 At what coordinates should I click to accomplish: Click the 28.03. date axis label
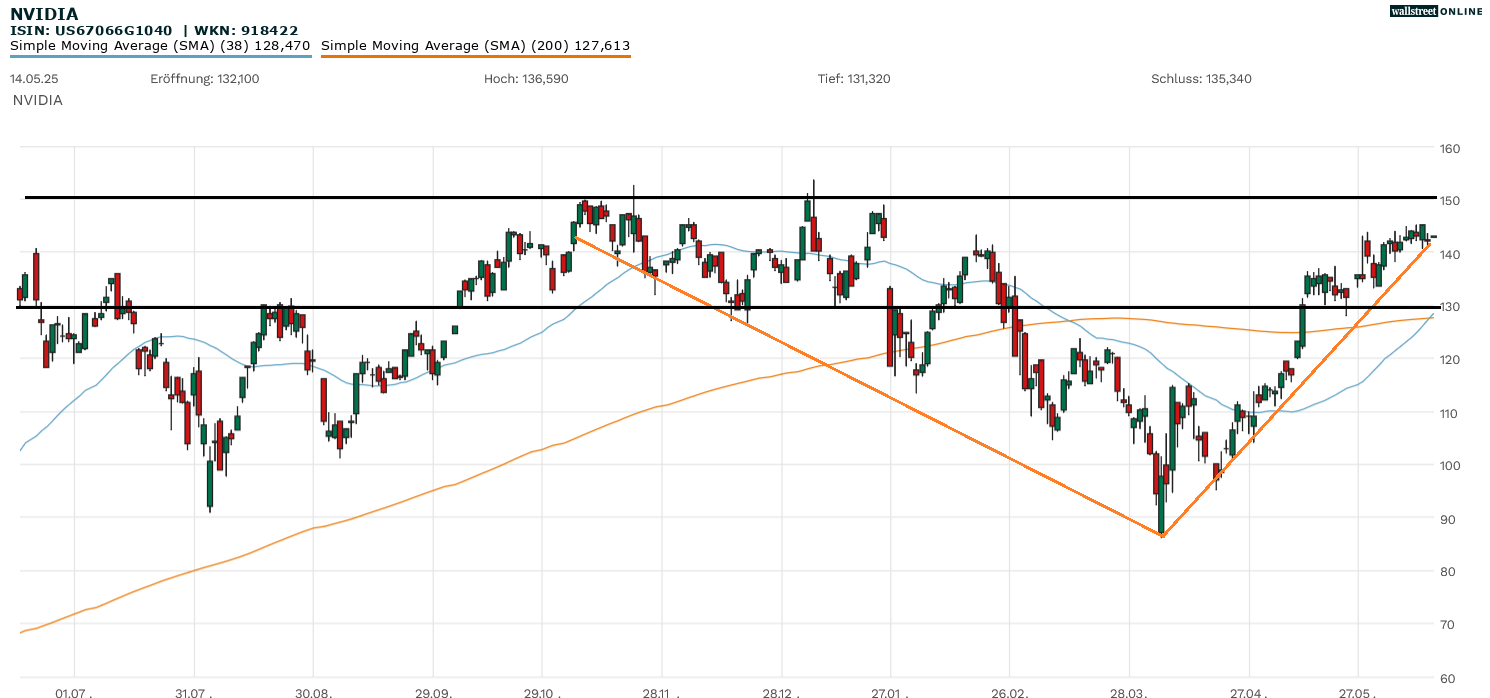tap(1128, 692)
